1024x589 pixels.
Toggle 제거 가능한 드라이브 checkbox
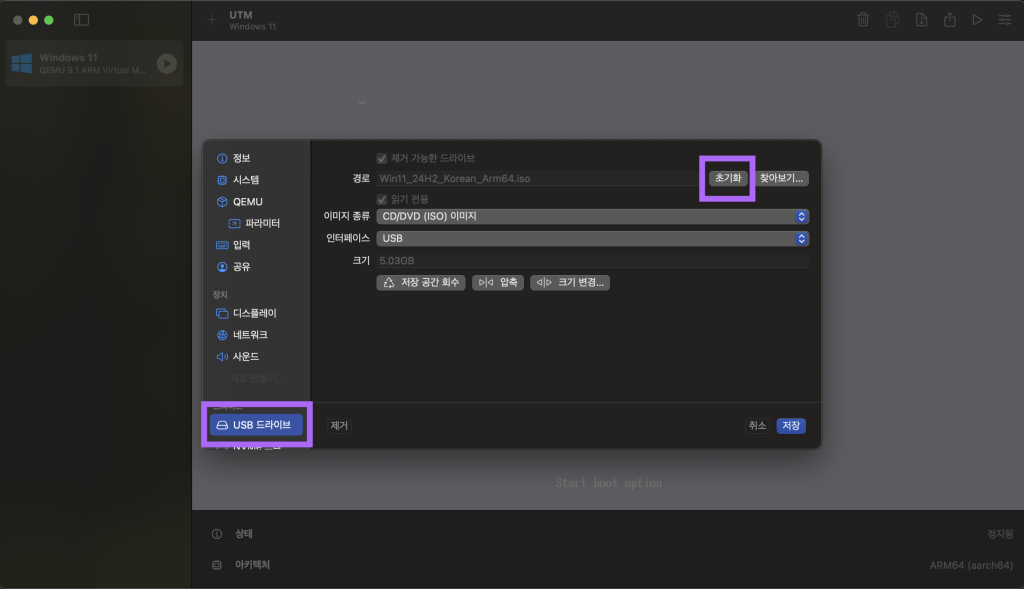pos(382,159)
